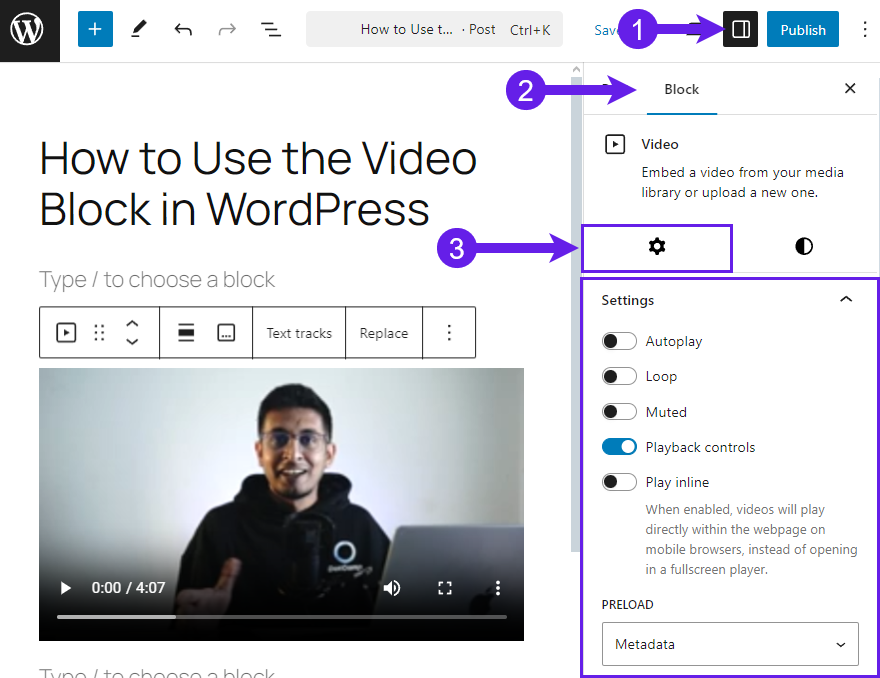Open the Preload Metadata dropdown
This screenshot has height=678, width=880.
tap(730, 644)
